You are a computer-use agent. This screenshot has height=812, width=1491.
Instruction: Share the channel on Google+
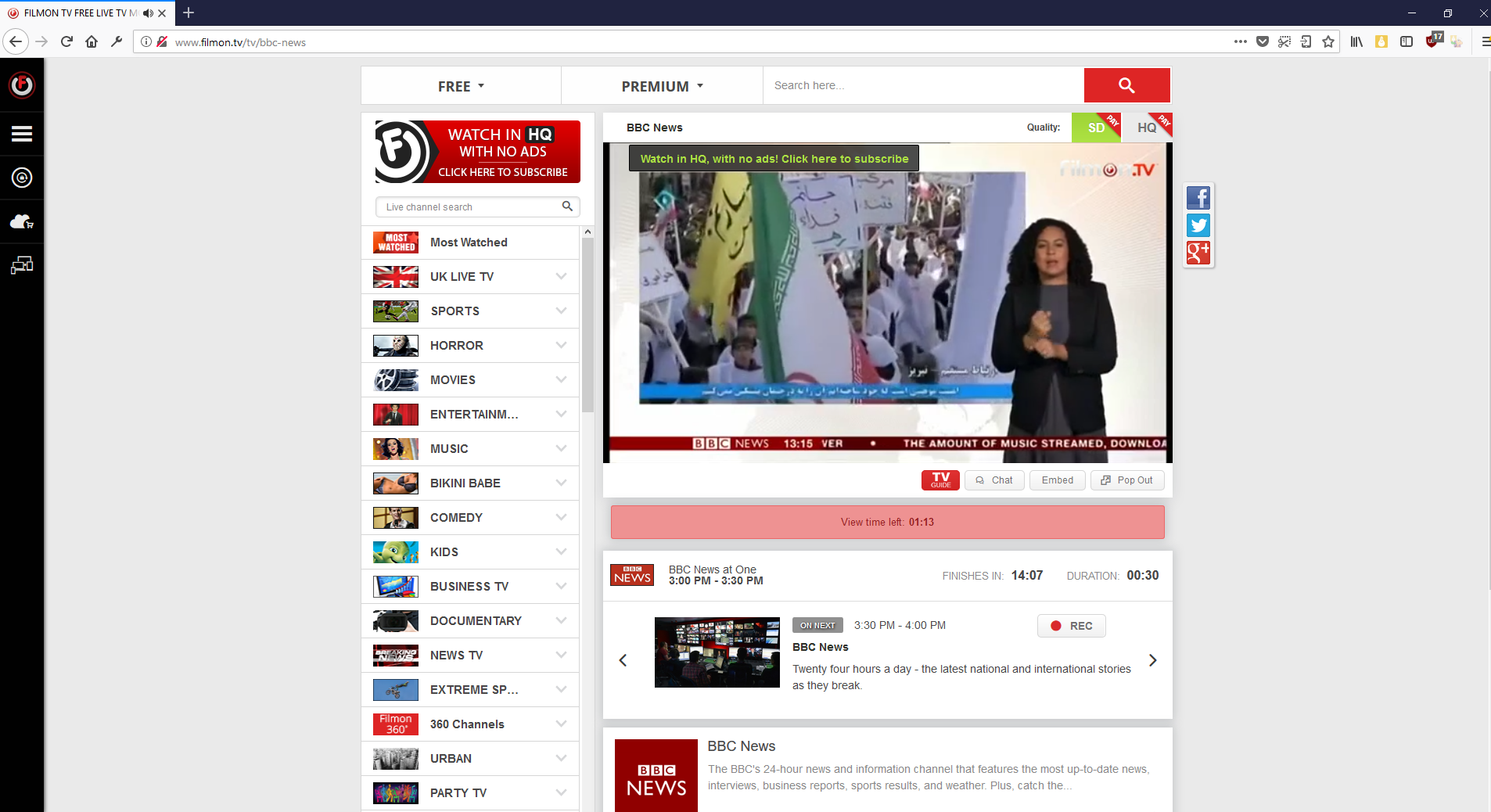[1198, 253]
